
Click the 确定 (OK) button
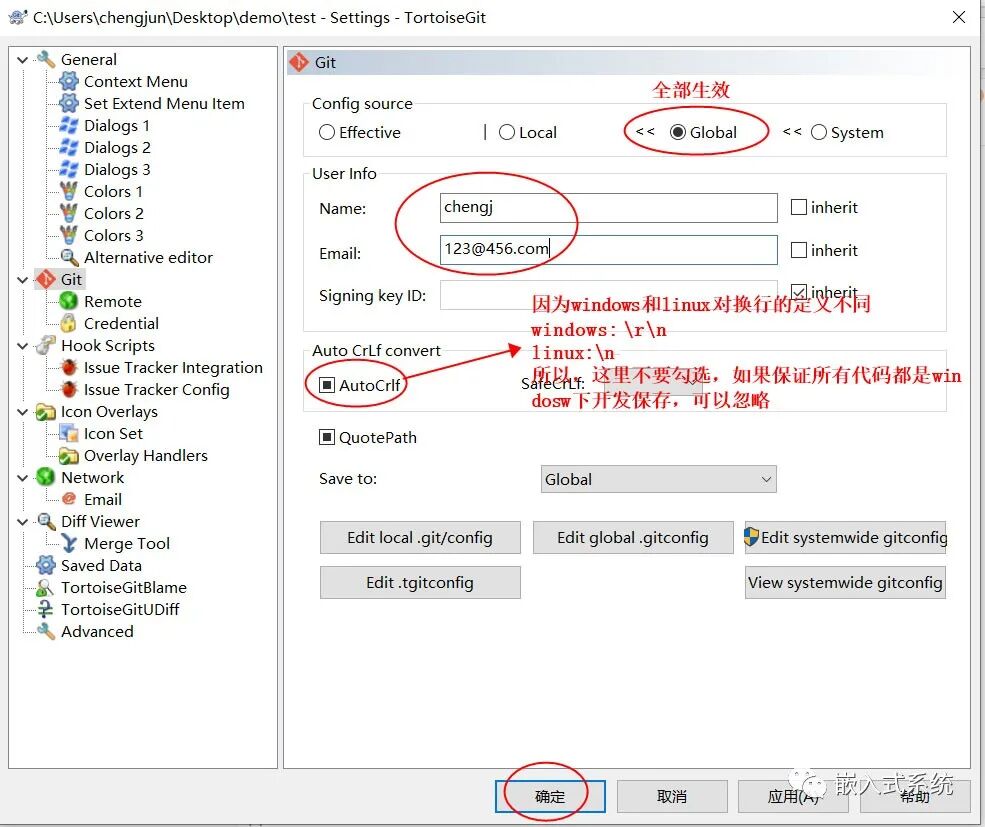click(x=550, y=796)
